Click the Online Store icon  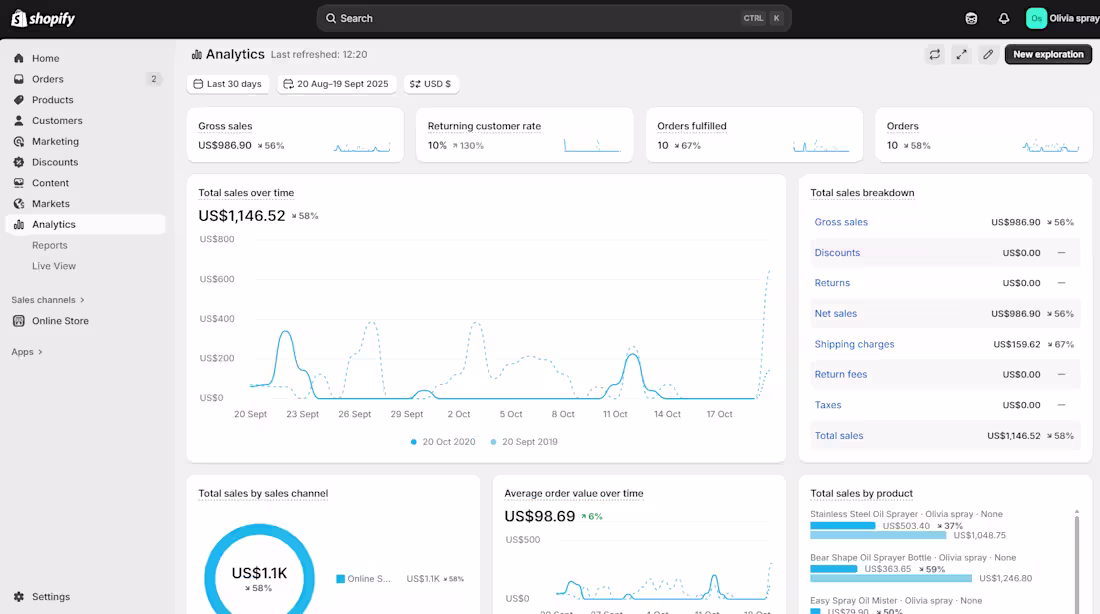(x=19, y=321)
